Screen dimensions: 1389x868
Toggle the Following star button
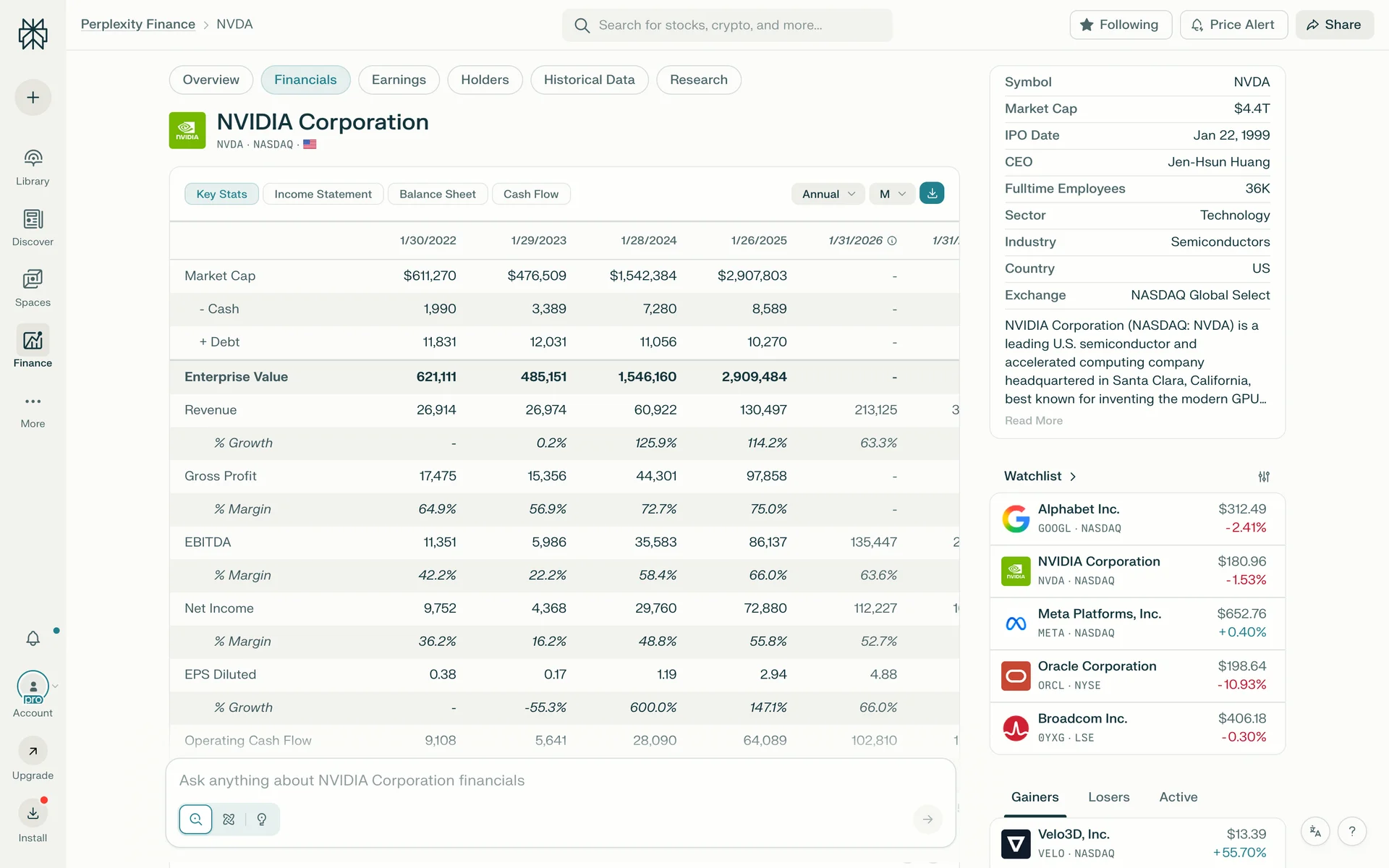click(1120, 25)
